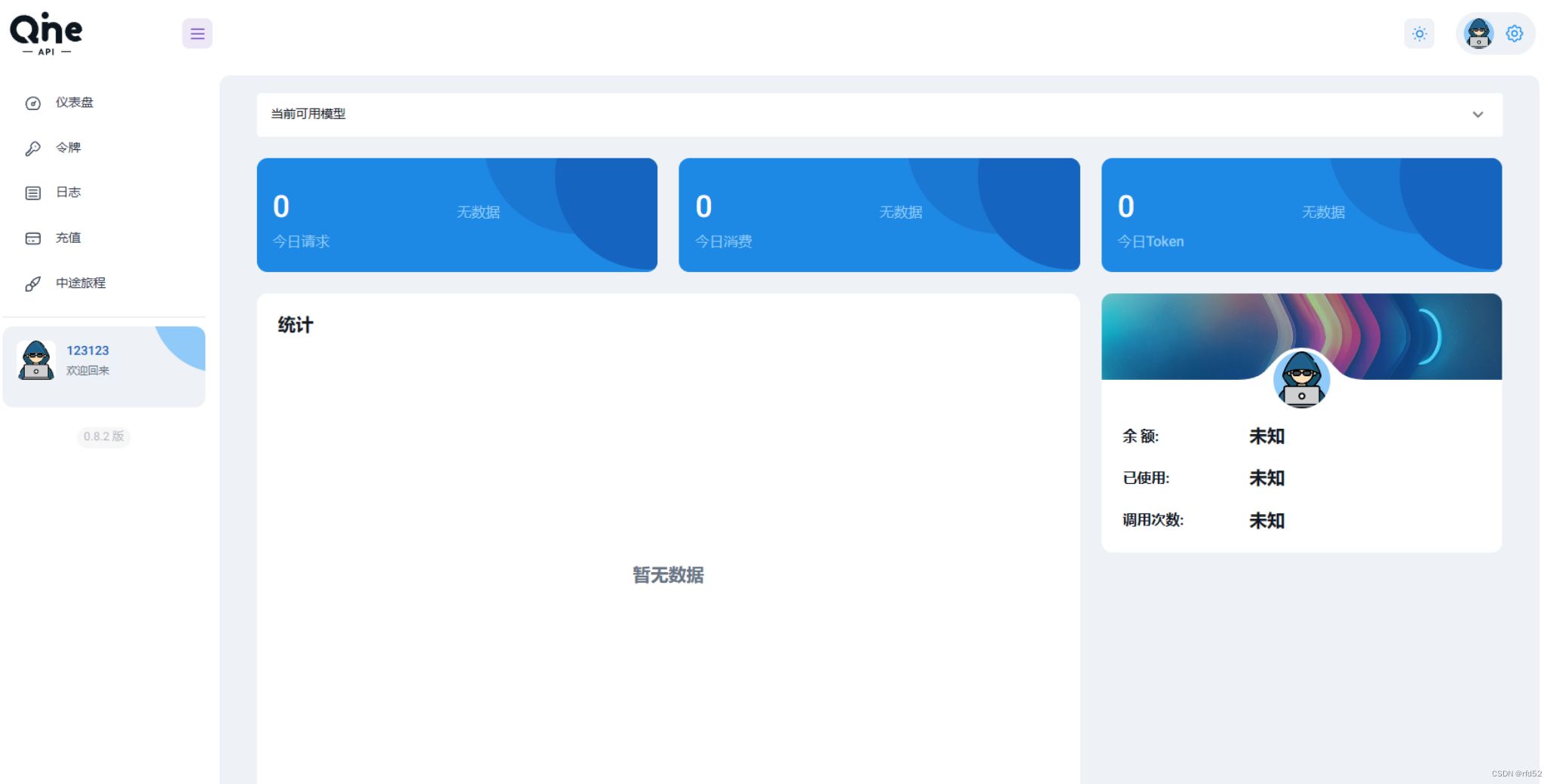Toggle light/dark theme with the sun icon
Viewport: 1553px width, 784px height.
pos(1420,33)
